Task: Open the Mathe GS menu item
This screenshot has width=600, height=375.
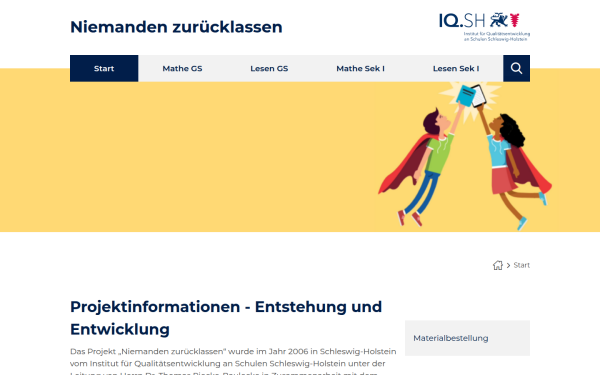Action: [x=182, y=68]
